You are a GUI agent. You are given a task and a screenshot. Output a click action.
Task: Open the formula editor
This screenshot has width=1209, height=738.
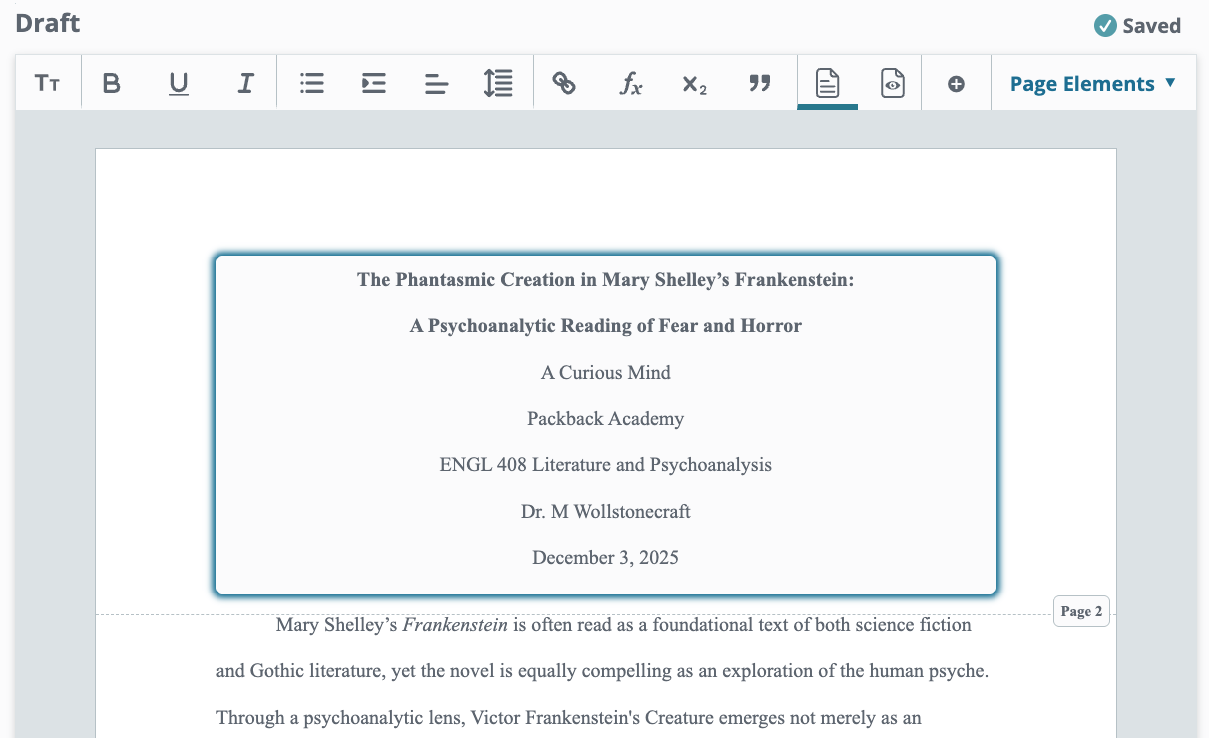point(631,83)
